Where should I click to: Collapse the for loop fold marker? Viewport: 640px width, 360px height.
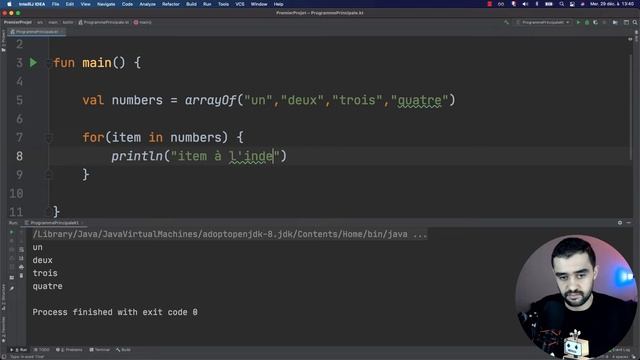(x=49, y=138)
